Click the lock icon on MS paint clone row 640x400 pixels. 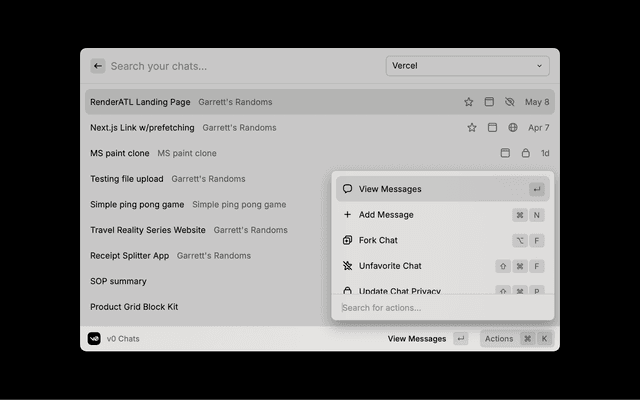[526, 154]
